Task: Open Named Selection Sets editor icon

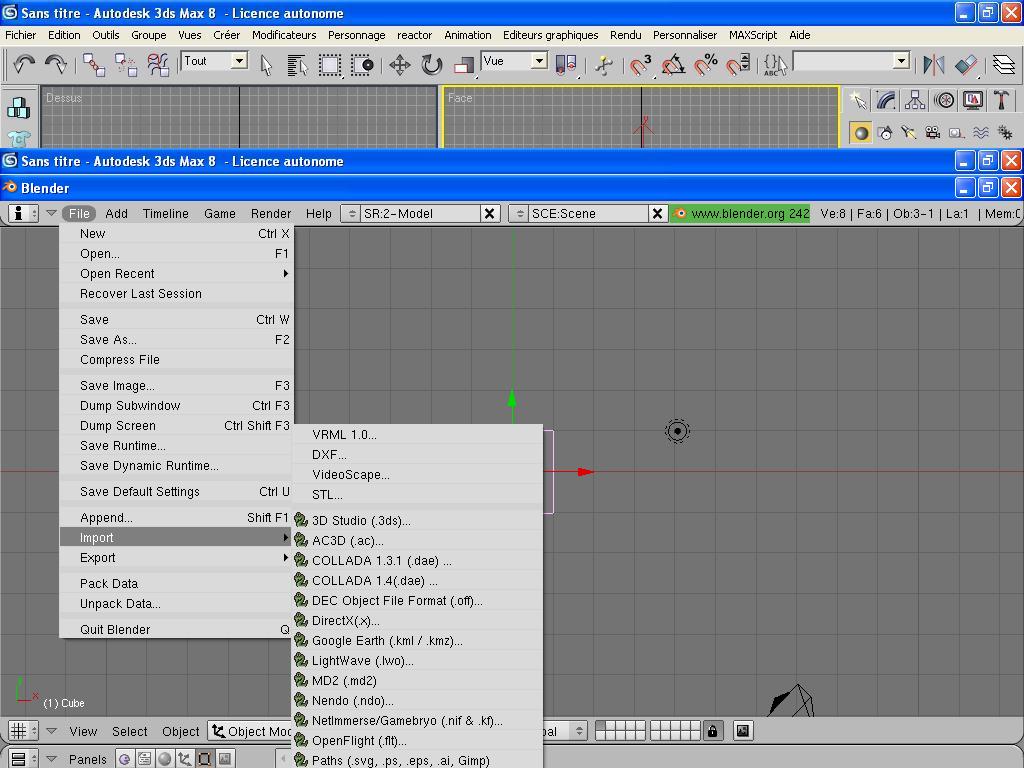Action: point(775,65)
